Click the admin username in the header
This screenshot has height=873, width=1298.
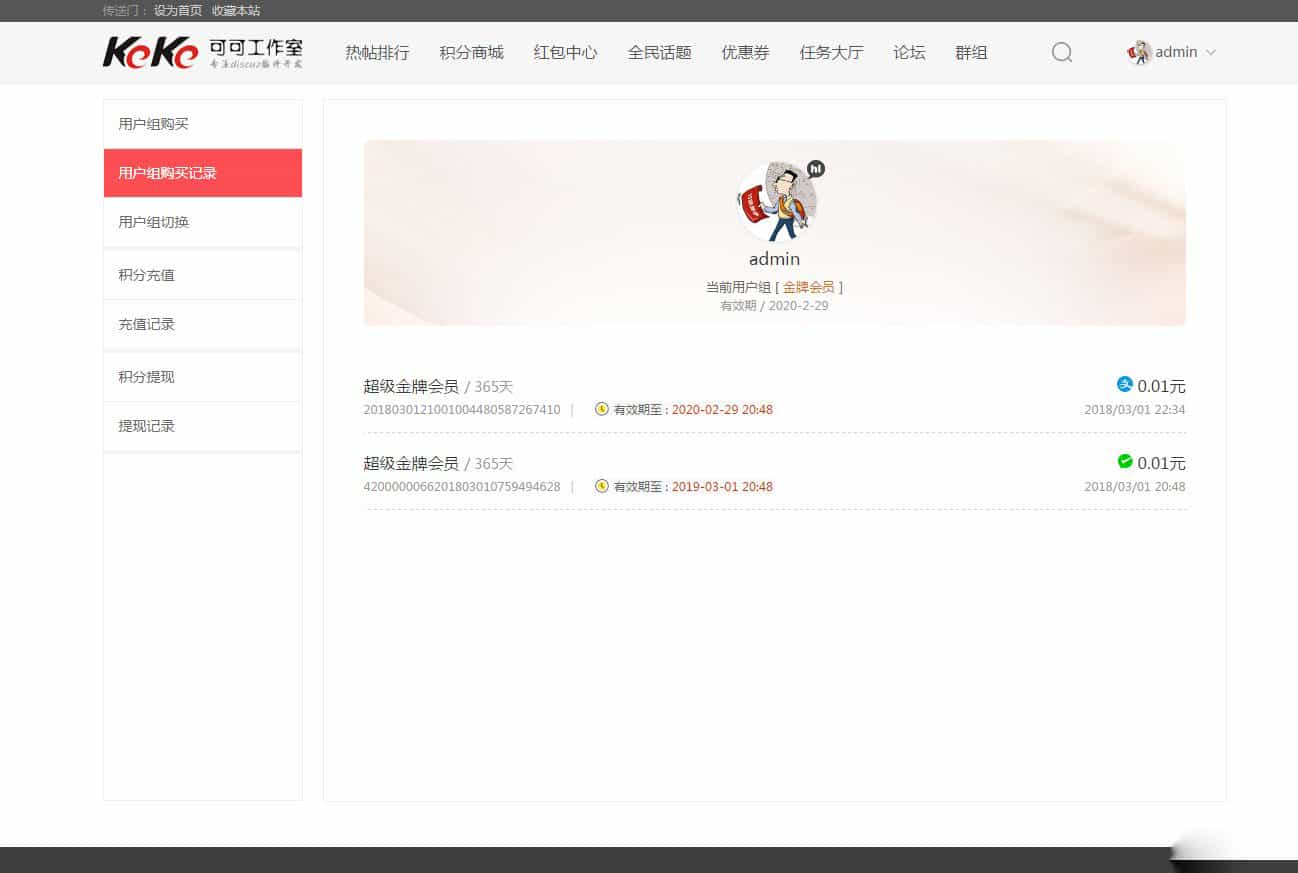[x=1176, y=52]
